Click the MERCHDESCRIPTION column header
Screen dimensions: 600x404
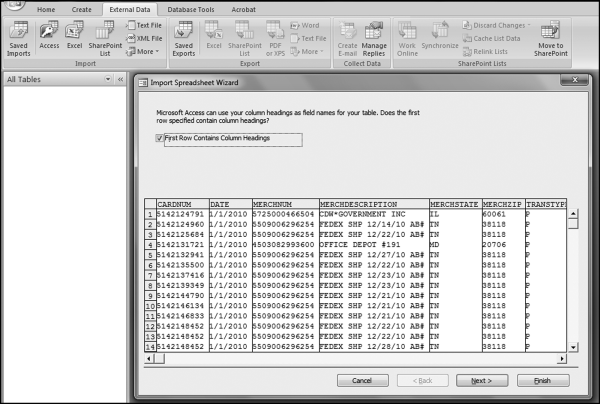click(x=374, y=204)
